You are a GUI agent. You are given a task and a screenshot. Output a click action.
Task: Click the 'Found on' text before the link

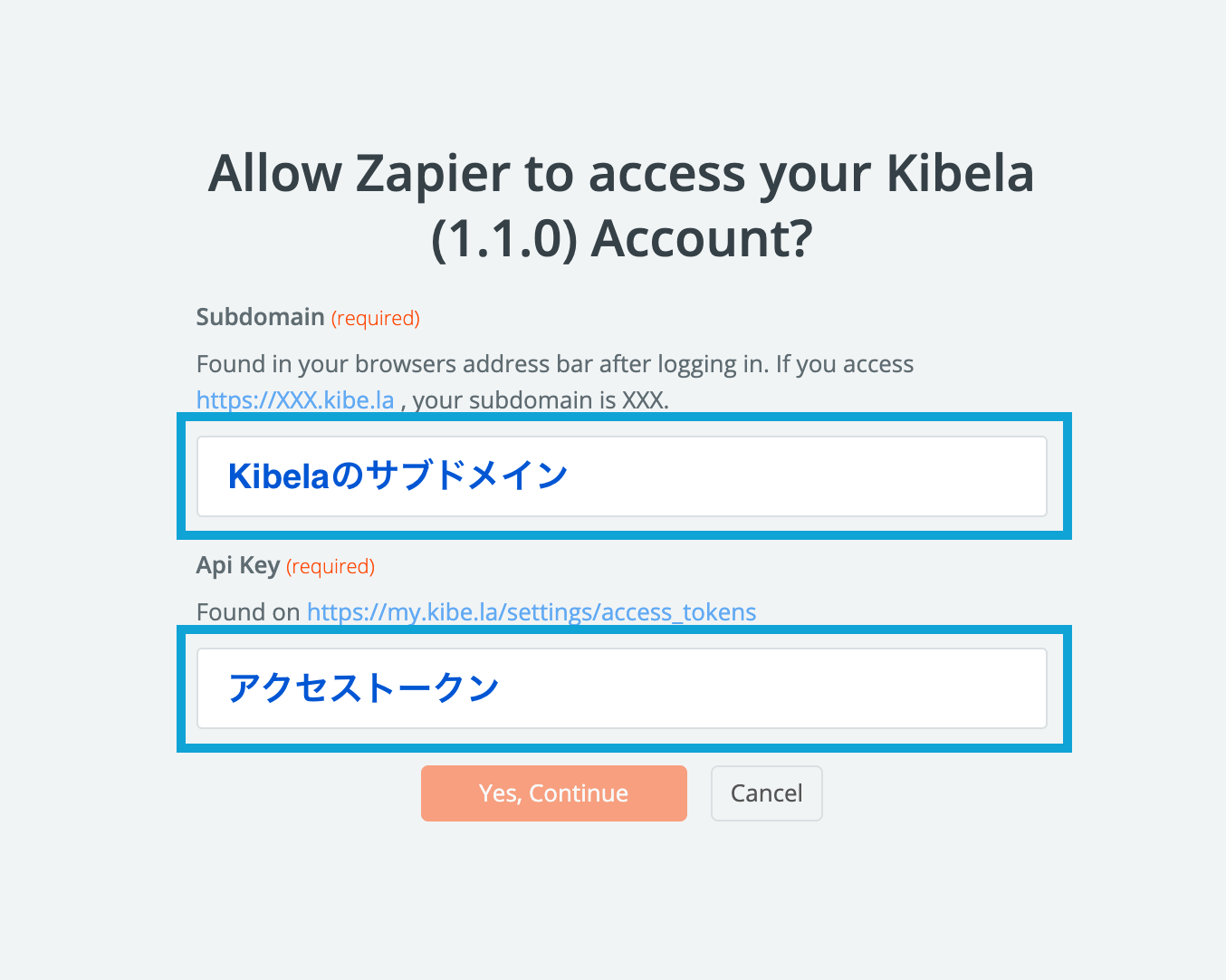pyautogui.click(x=248, y=612)
